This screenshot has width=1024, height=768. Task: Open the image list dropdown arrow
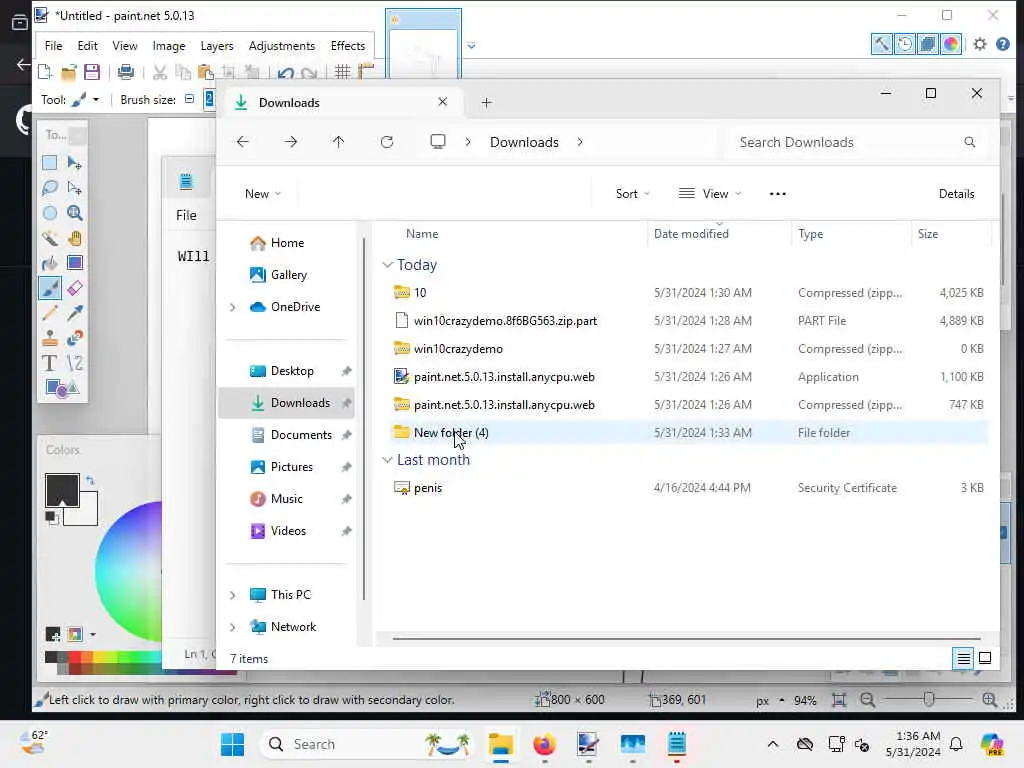(x=472, y=46)
